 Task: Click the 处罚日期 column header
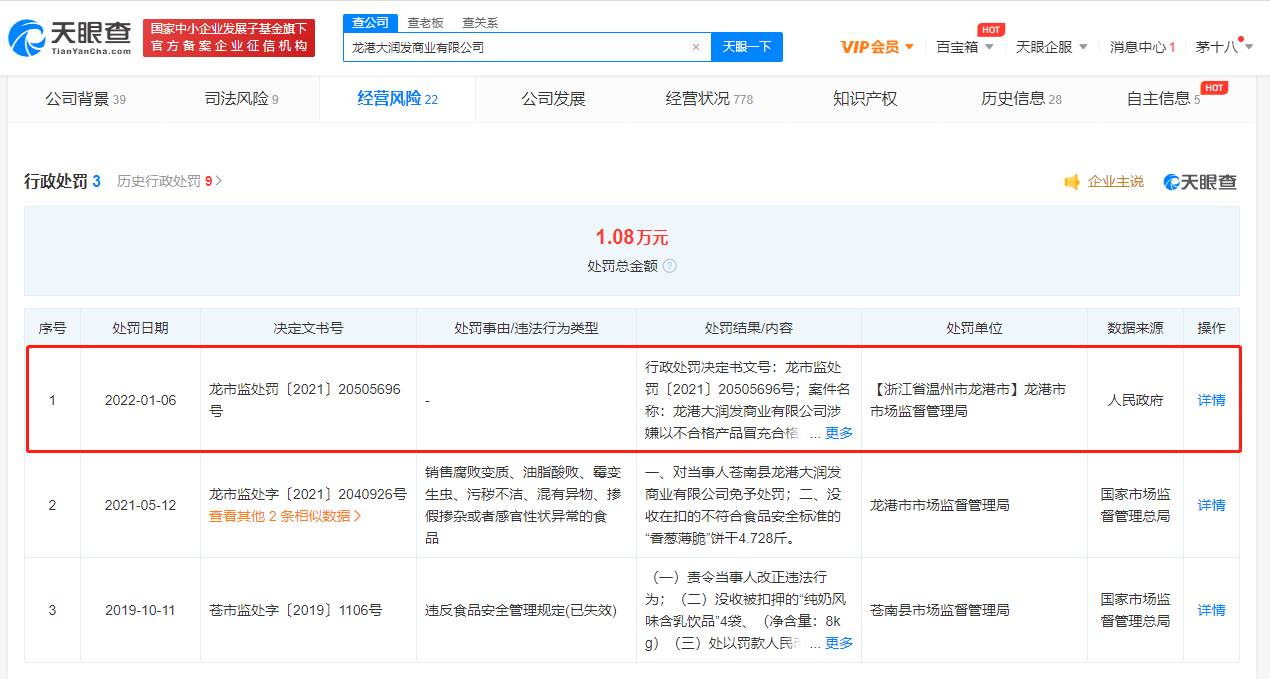pyautogui.click(x=140, y=328)
